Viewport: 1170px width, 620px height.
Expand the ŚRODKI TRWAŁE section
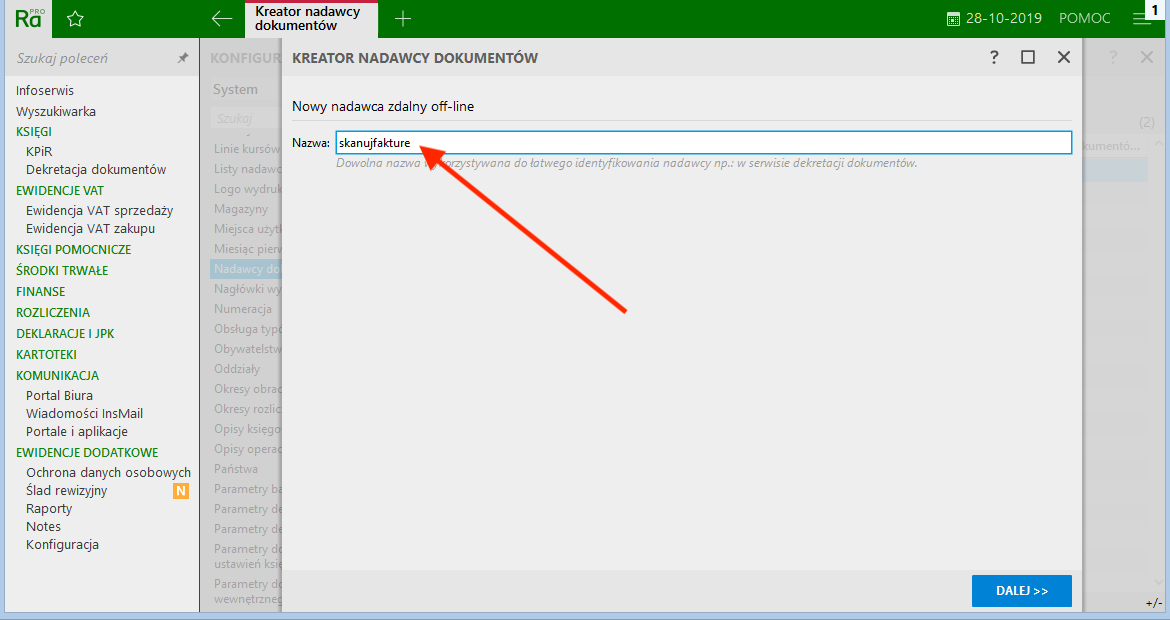coord(62,271)
